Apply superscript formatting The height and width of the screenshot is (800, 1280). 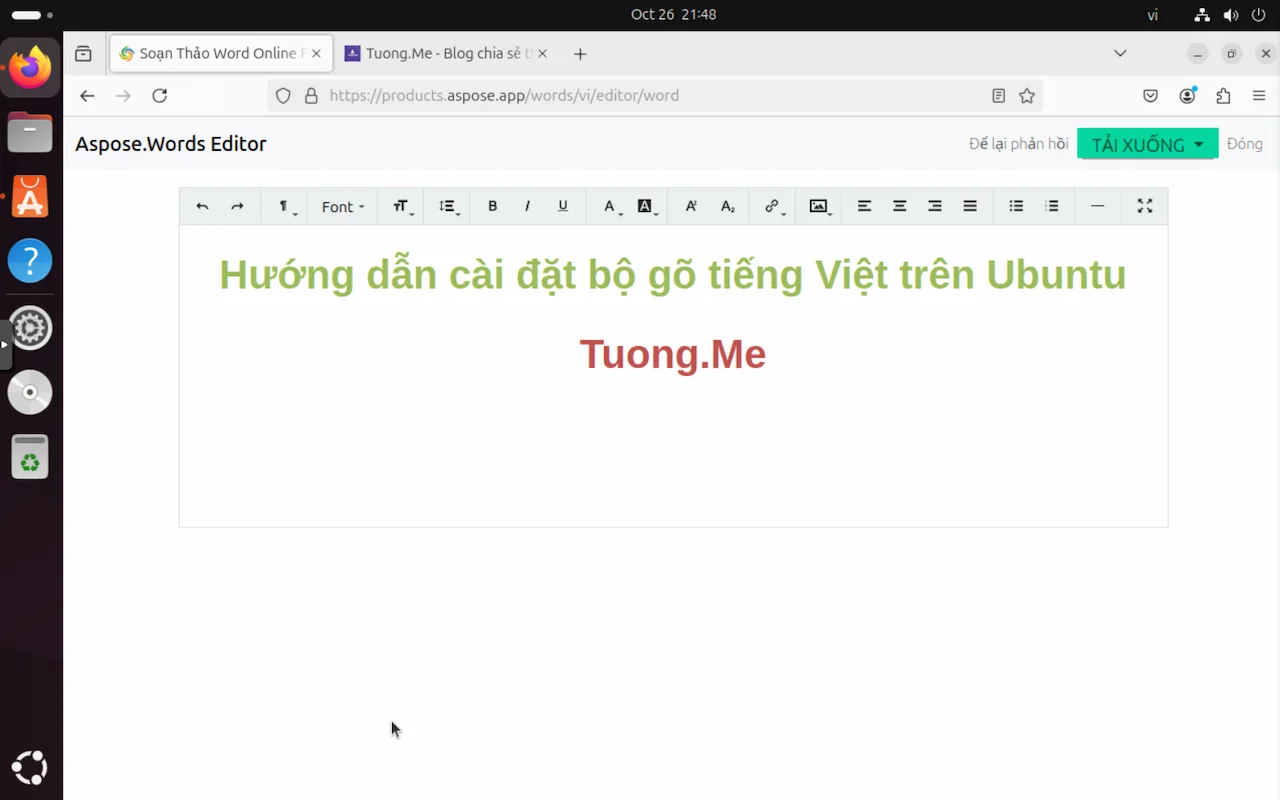tap(691, 206)
